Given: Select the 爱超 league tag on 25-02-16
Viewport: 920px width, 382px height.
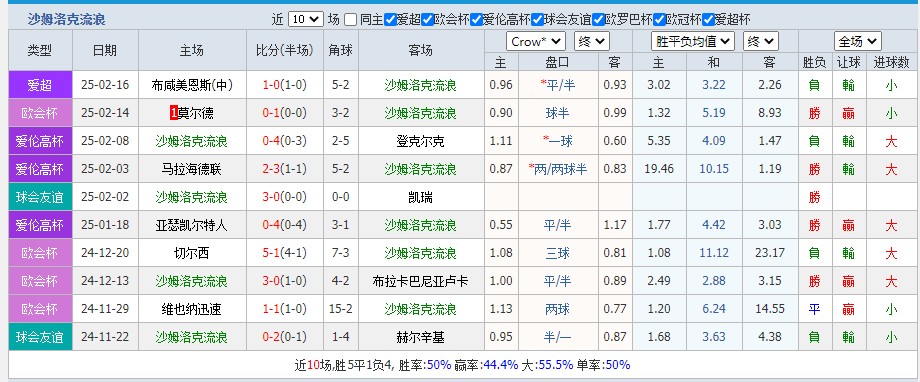Looking at the screenshot, I should tap(40, 85).
